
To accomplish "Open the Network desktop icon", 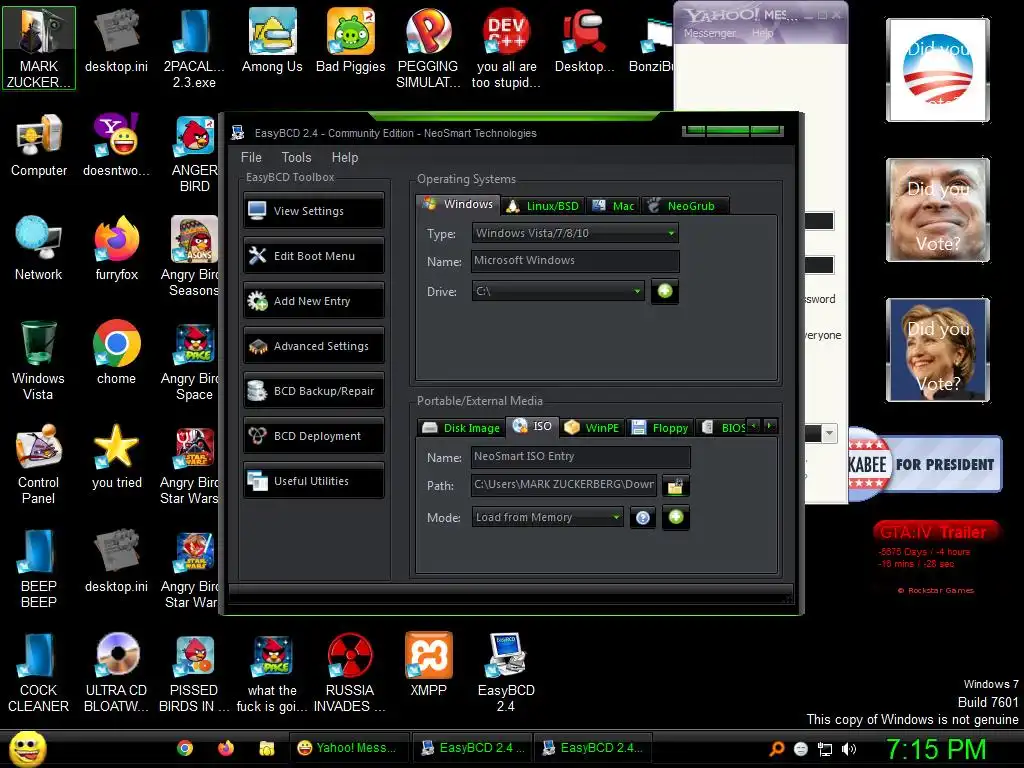I will [x=39, y=248].
